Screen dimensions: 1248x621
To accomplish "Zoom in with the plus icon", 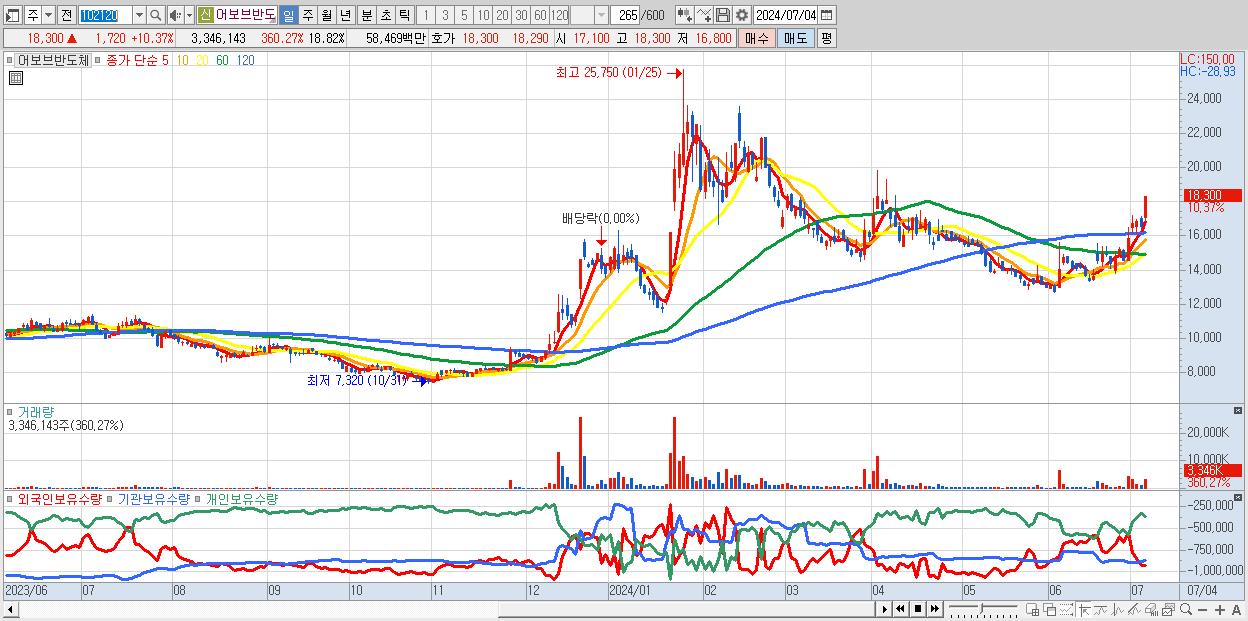I will pyautogui.click(x=1220, y=610).
